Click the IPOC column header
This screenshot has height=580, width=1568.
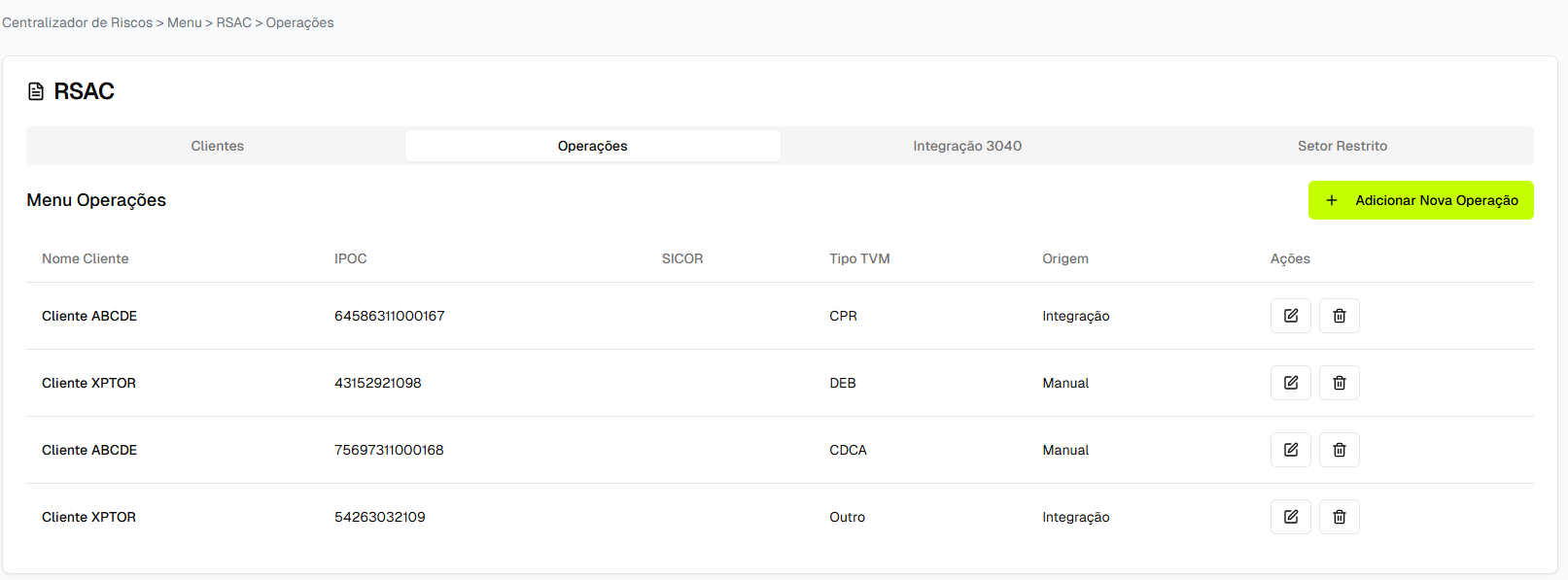pos(350,258)
